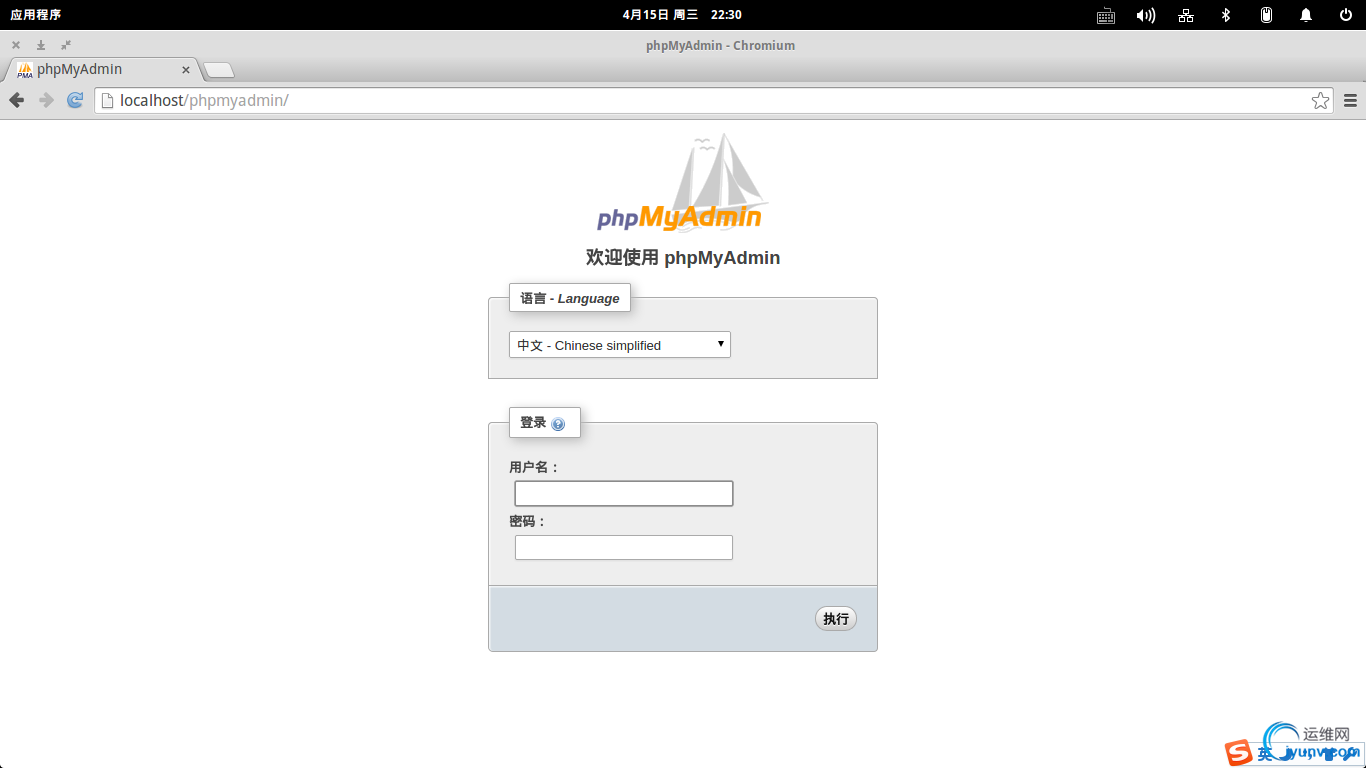The height and width of the screenshot is (768, 1366).
Task: Open the power menu icon
Action: click(x=1346, y=15)
